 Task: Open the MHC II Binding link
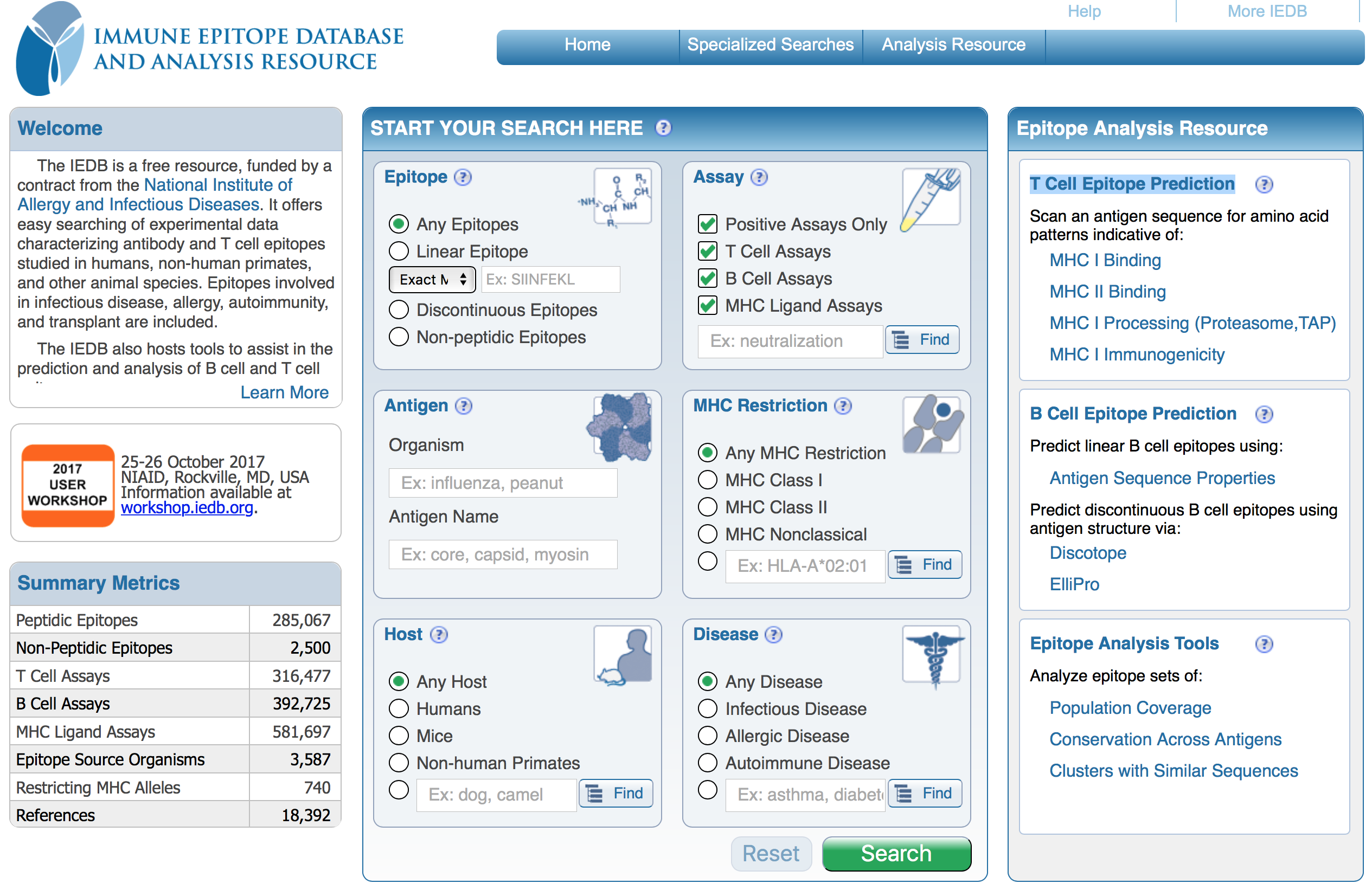tap(1107, 292)
